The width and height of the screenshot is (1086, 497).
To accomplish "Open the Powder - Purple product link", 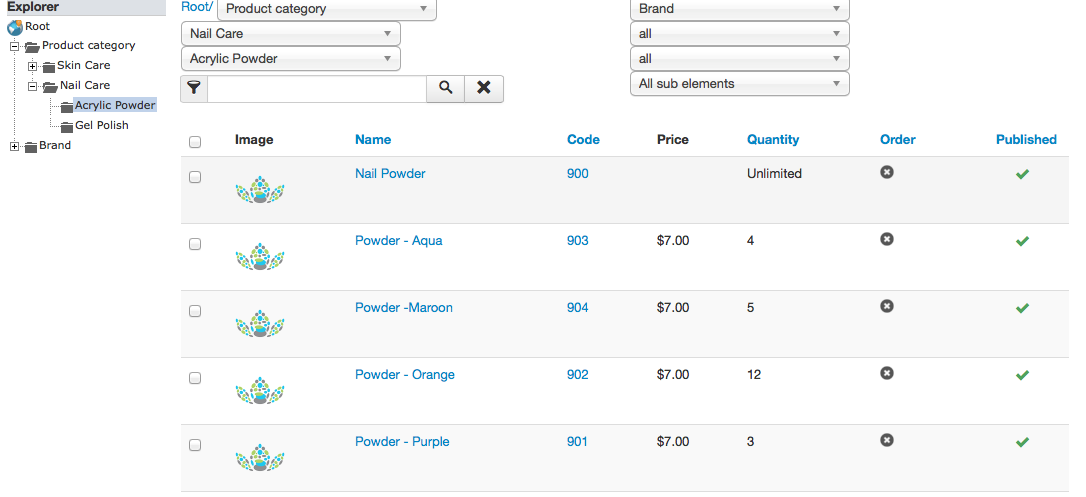I will 402,442.
